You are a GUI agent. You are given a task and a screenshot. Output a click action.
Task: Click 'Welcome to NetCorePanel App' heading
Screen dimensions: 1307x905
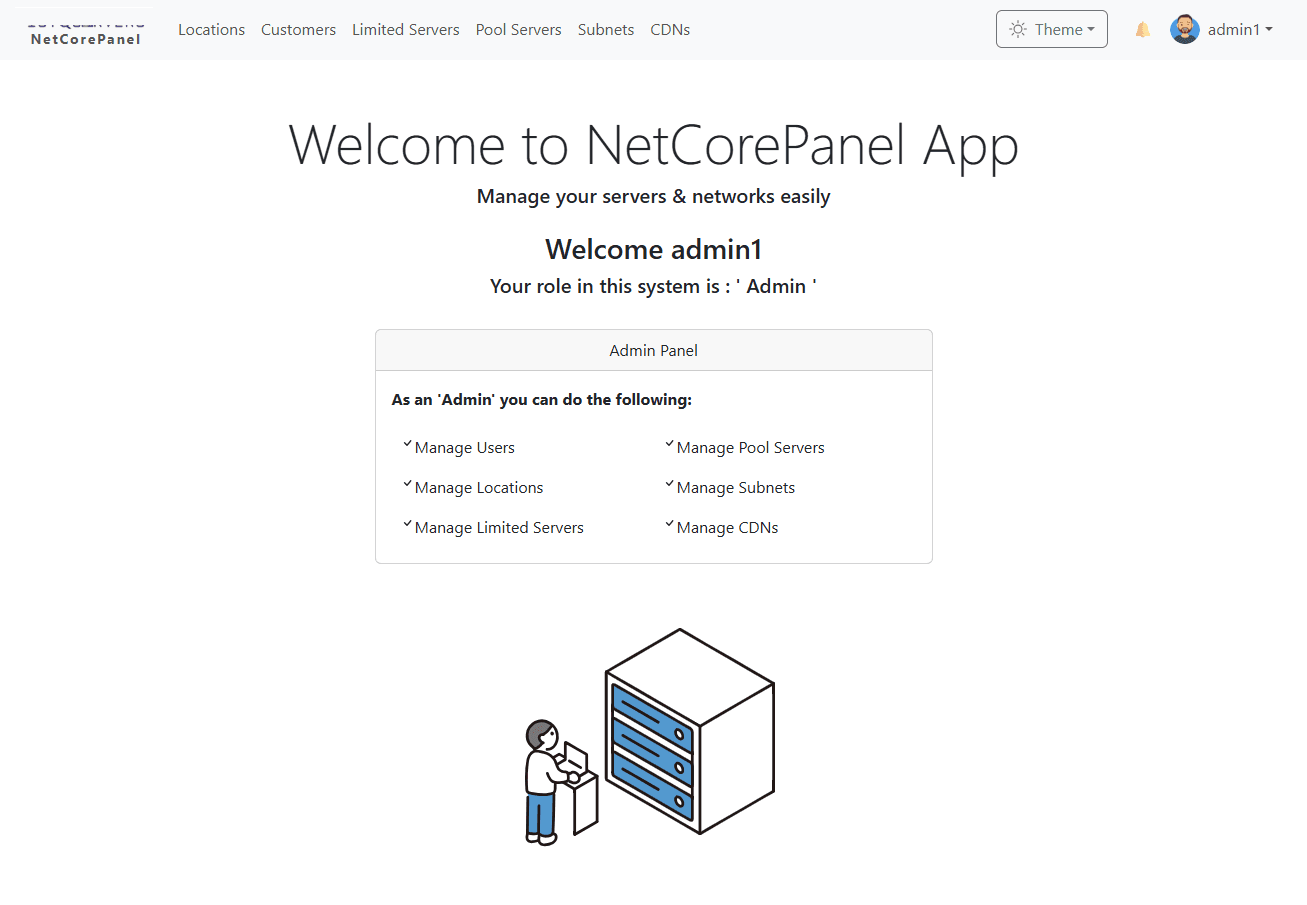tap(654, 145)
